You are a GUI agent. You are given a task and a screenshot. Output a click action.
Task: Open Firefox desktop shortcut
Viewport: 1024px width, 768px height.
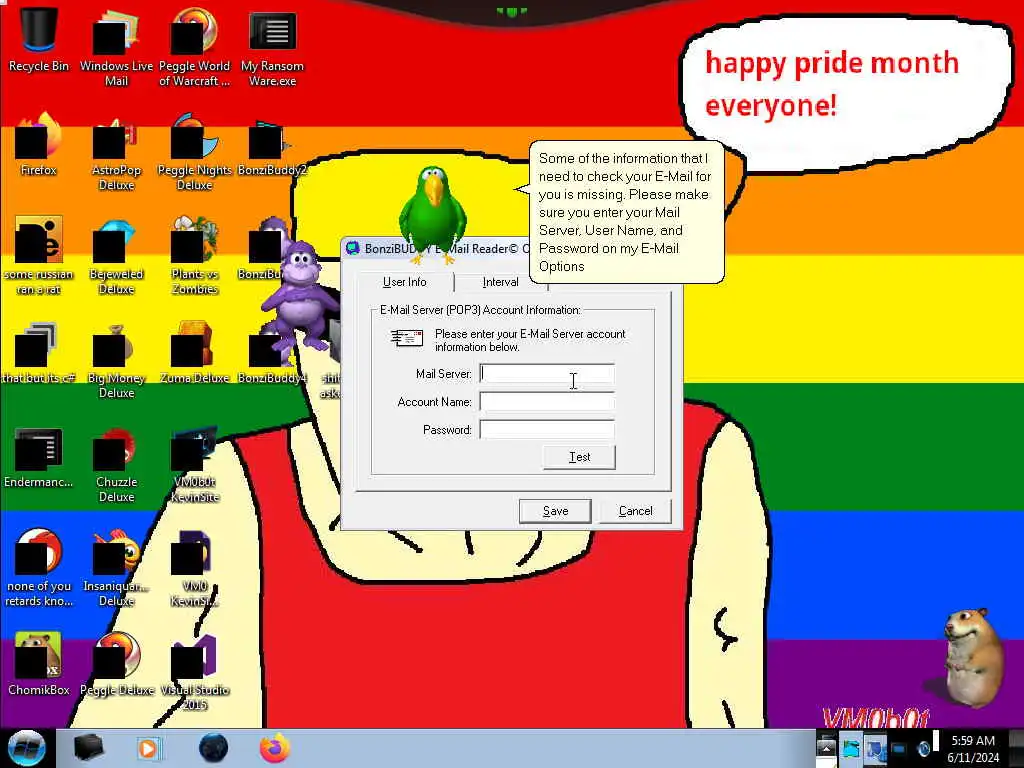tap(39, 145)
